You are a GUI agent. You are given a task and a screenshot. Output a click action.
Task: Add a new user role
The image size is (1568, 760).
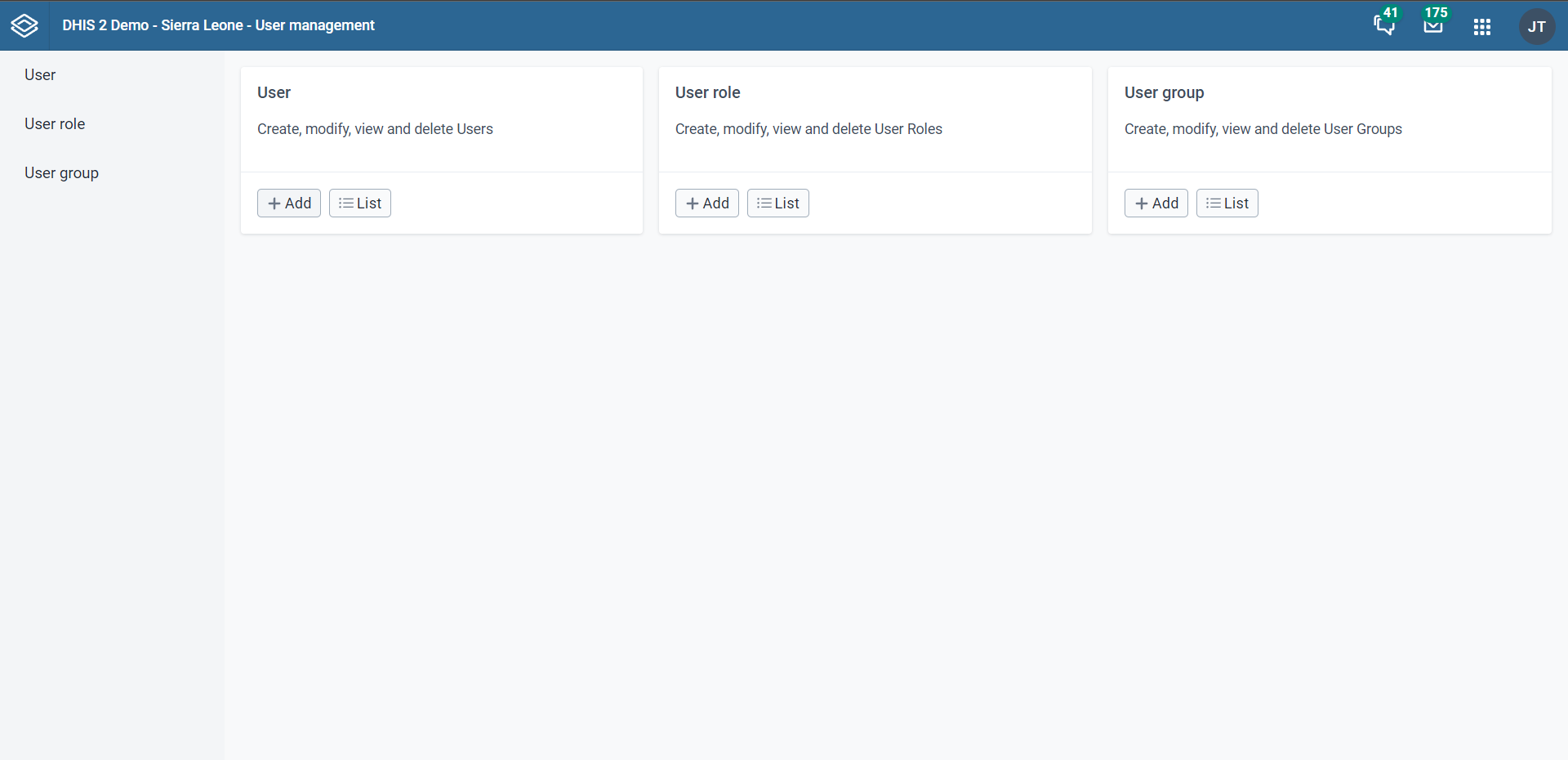tap(706, 203)
